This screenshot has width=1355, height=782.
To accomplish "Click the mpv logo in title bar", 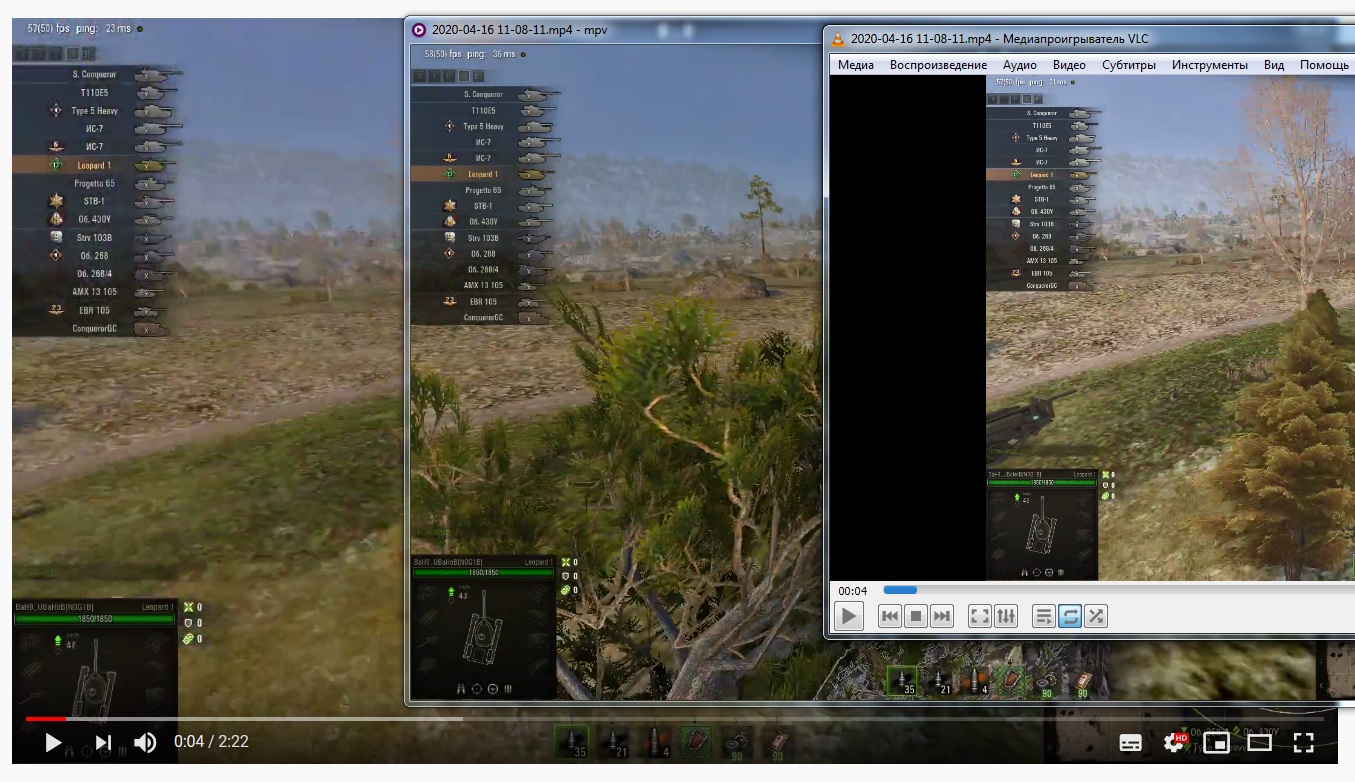I will (x=419, y=30).
